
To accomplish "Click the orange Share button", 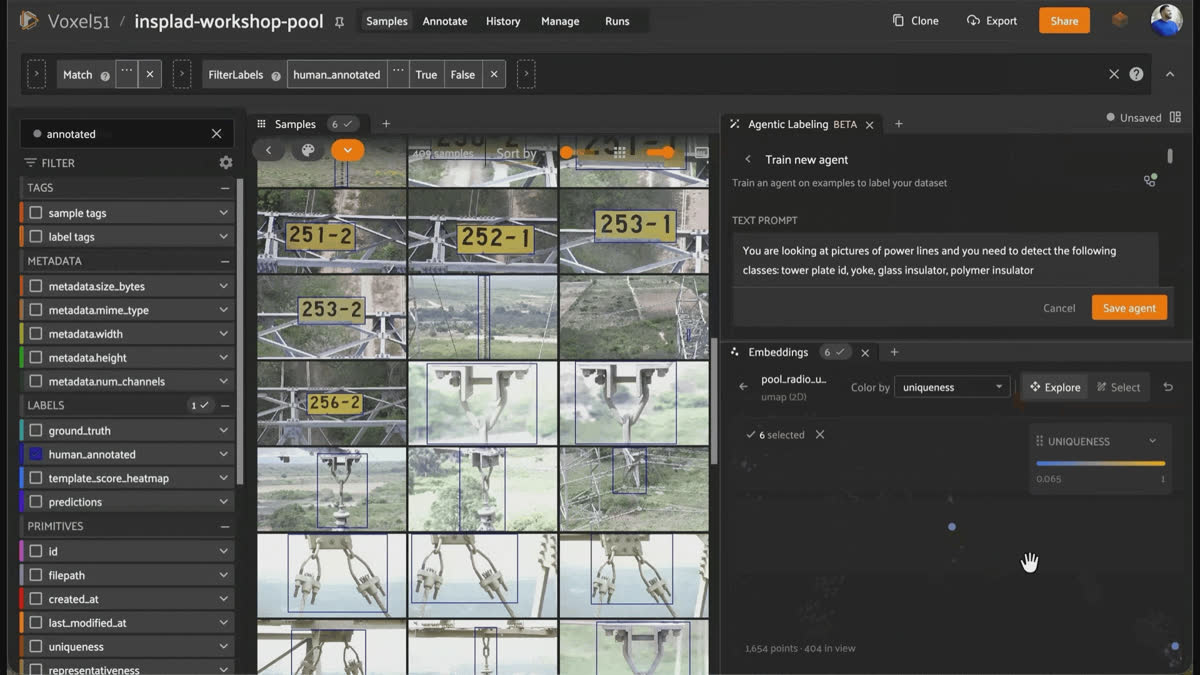I will (x=1064, y=21).
